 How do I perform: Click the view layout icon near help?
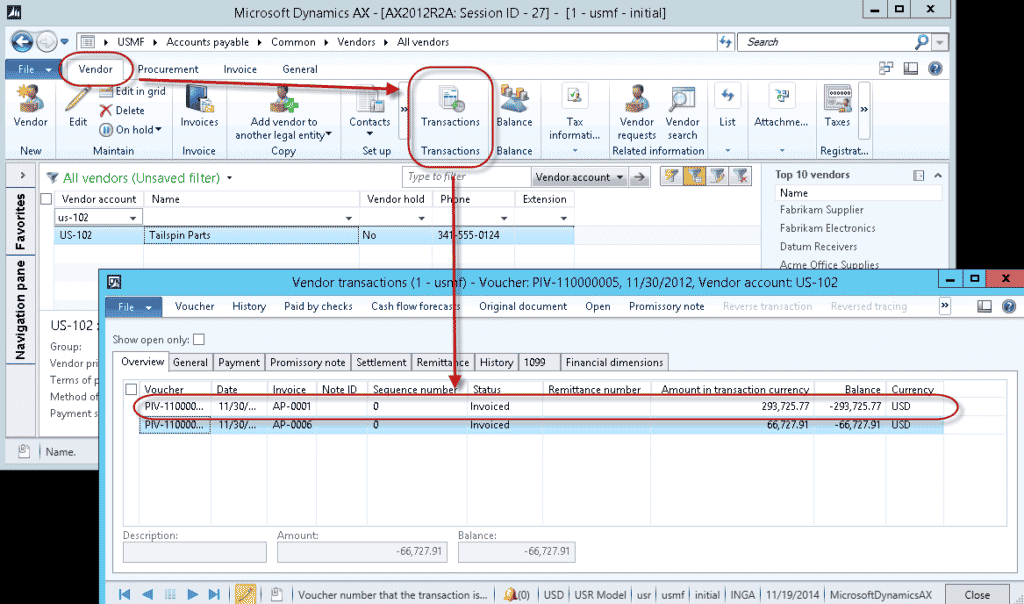tap(910, 69)
